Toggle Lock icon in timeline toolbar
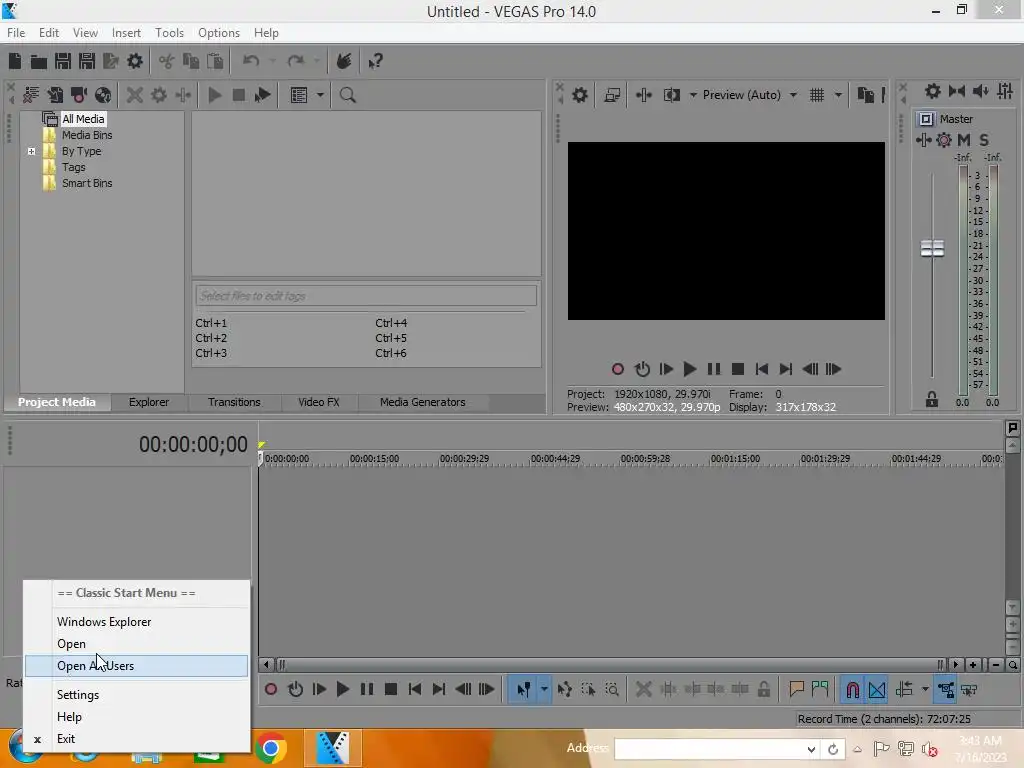Screen dimensions: 1024x768 [763, 690]
